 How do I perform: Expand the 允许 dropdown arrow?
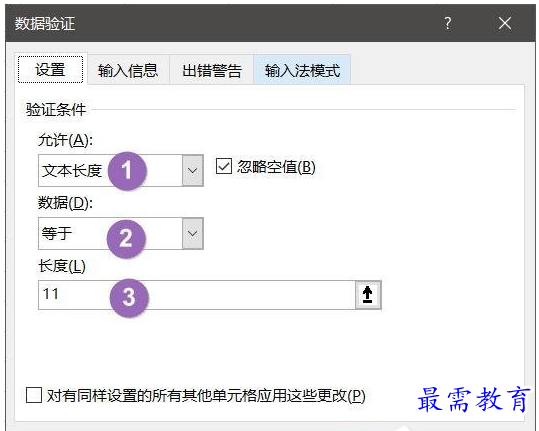point(192,170)
